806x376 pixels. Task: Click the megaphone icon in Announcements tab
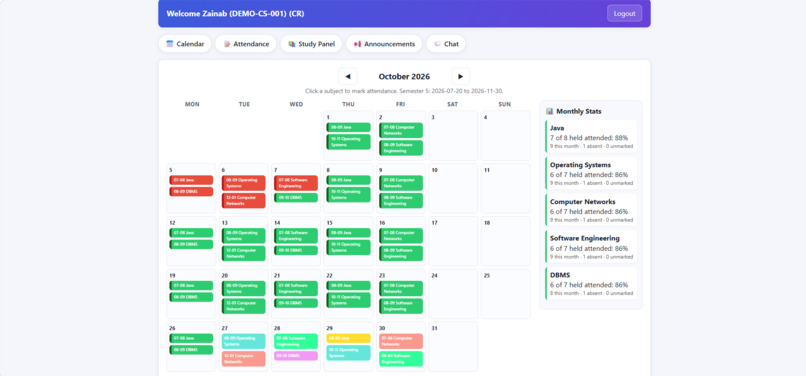click(357, 44)
